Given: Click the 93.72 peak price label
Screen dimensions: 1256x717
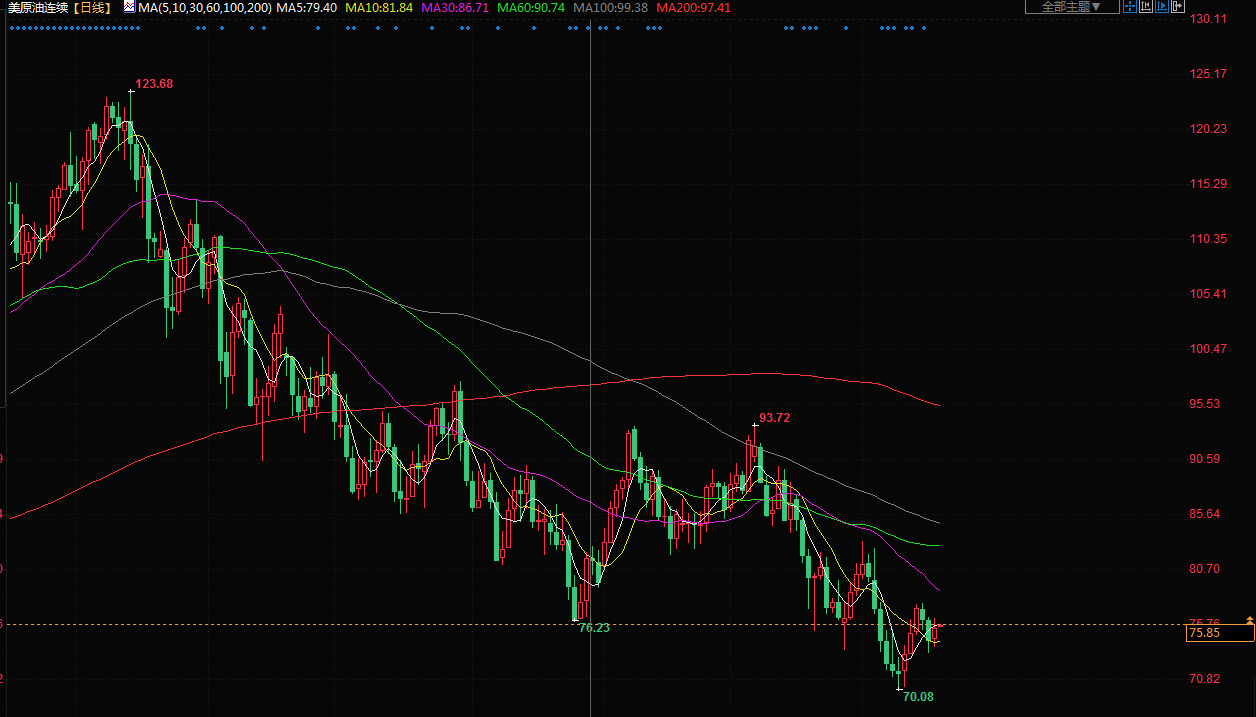Looking at the screenshot, I should coord(774,418).
